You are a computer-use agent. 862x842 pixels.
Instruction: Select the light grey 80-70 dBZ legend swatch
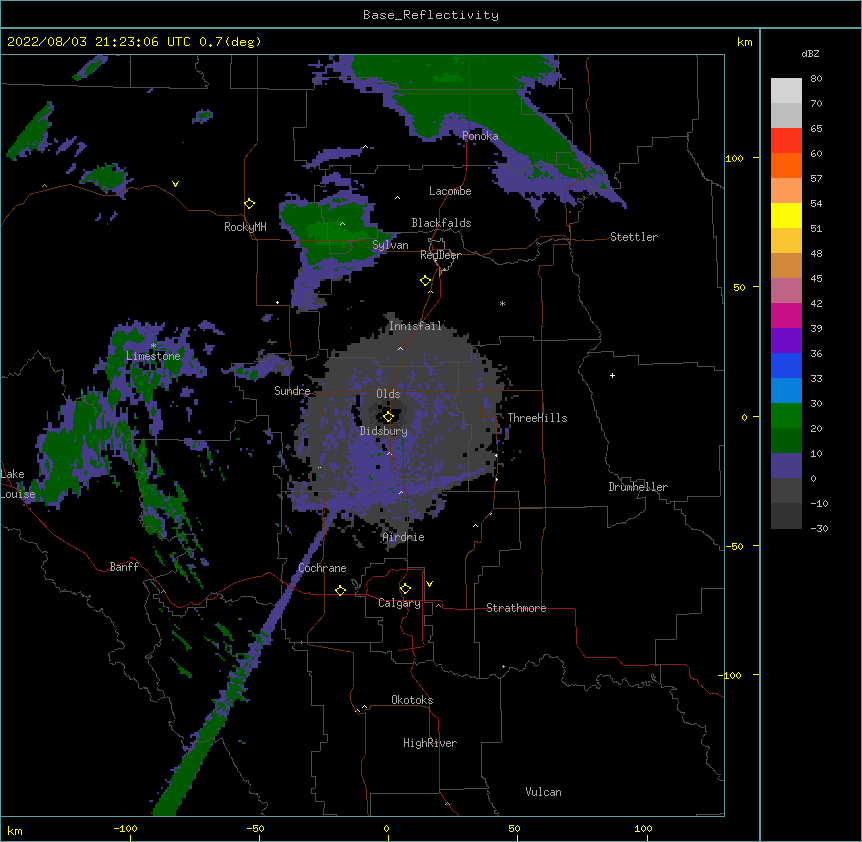(786, 90)
